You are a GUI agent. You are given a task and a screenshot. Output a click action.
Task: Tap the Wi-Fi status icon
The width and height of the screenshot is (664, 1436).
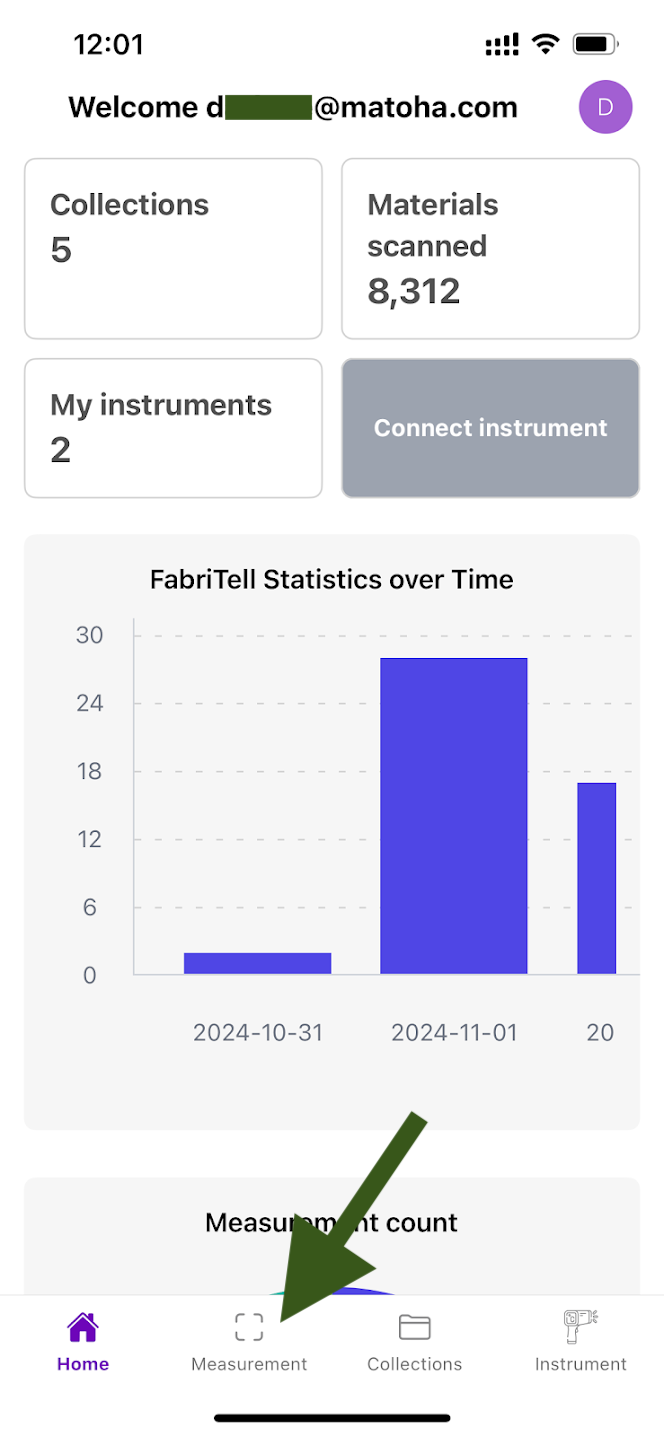(545, 44)
